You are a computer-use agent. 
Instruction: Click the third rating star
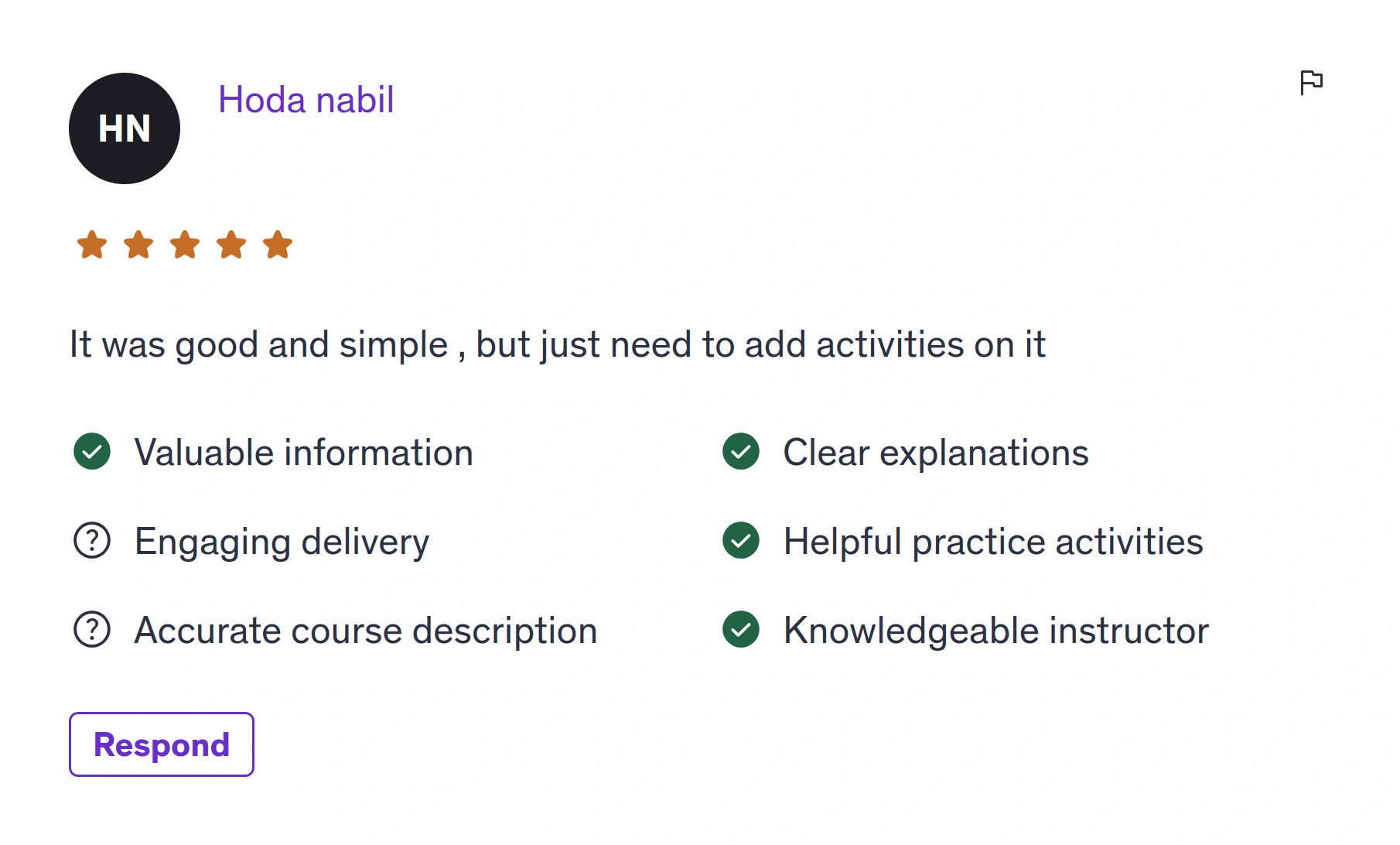tap(185, 245)
